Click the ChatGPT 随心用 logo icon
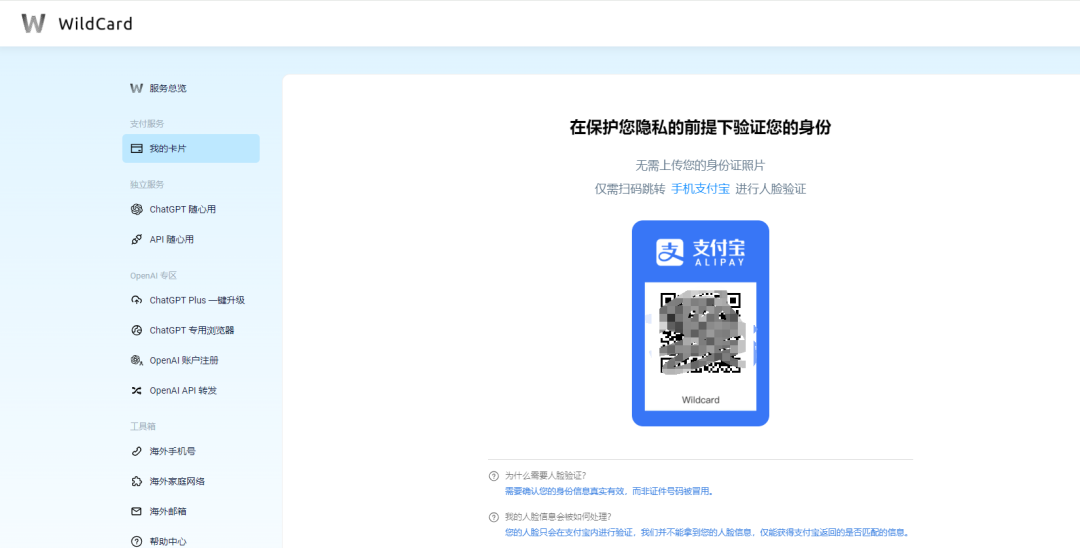 coord(136,209)
